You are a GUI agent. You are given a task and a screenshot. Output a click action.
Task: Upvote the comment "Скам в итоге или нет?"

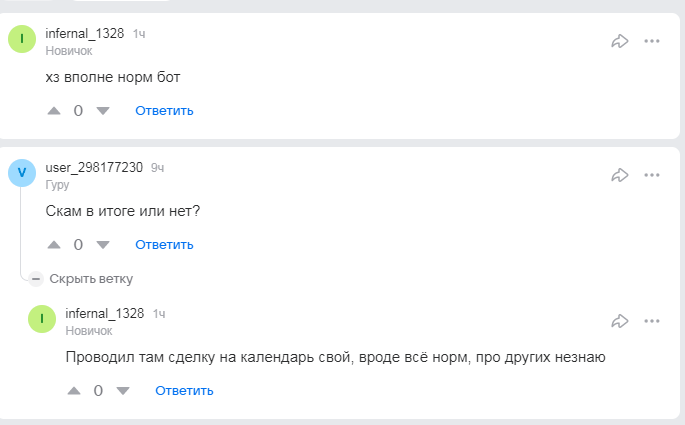[54, 244]
